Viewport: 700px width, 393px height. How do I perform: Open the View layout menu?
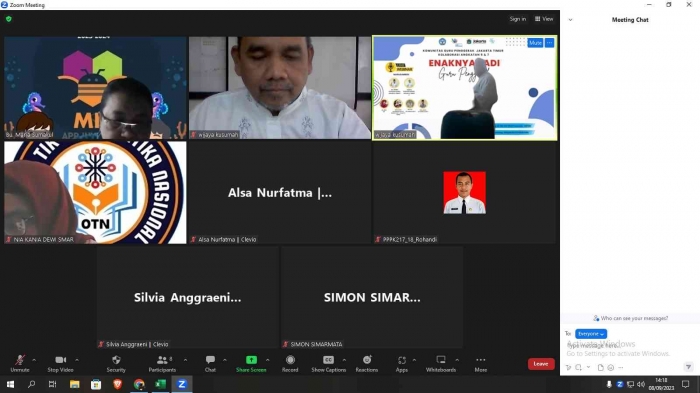click(x=544, y=19)
